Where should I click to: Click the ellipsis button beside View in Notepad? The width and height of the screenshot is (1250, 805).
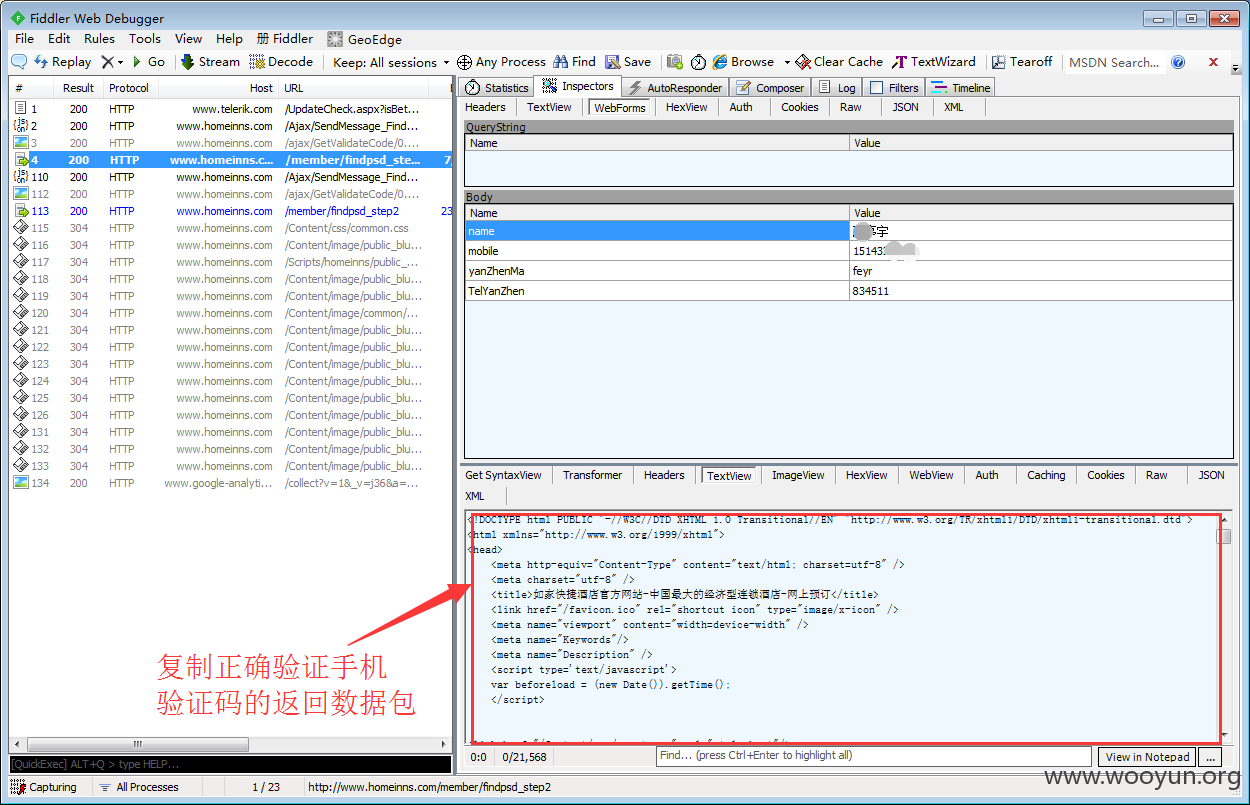pos(1210,757)
